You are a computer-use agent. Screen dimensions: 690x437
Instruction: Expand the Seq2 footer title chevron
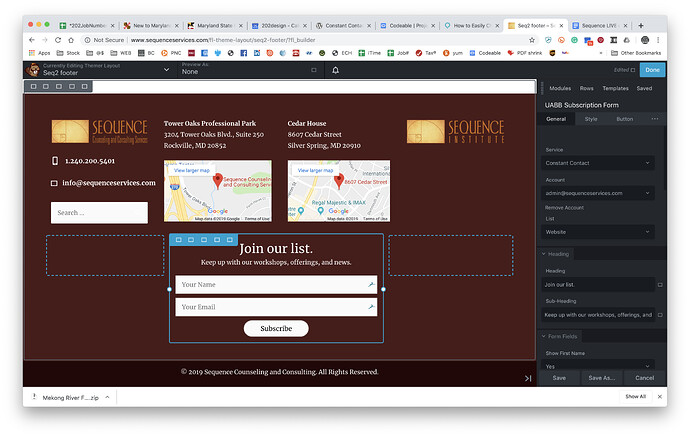tap(166, 70)
